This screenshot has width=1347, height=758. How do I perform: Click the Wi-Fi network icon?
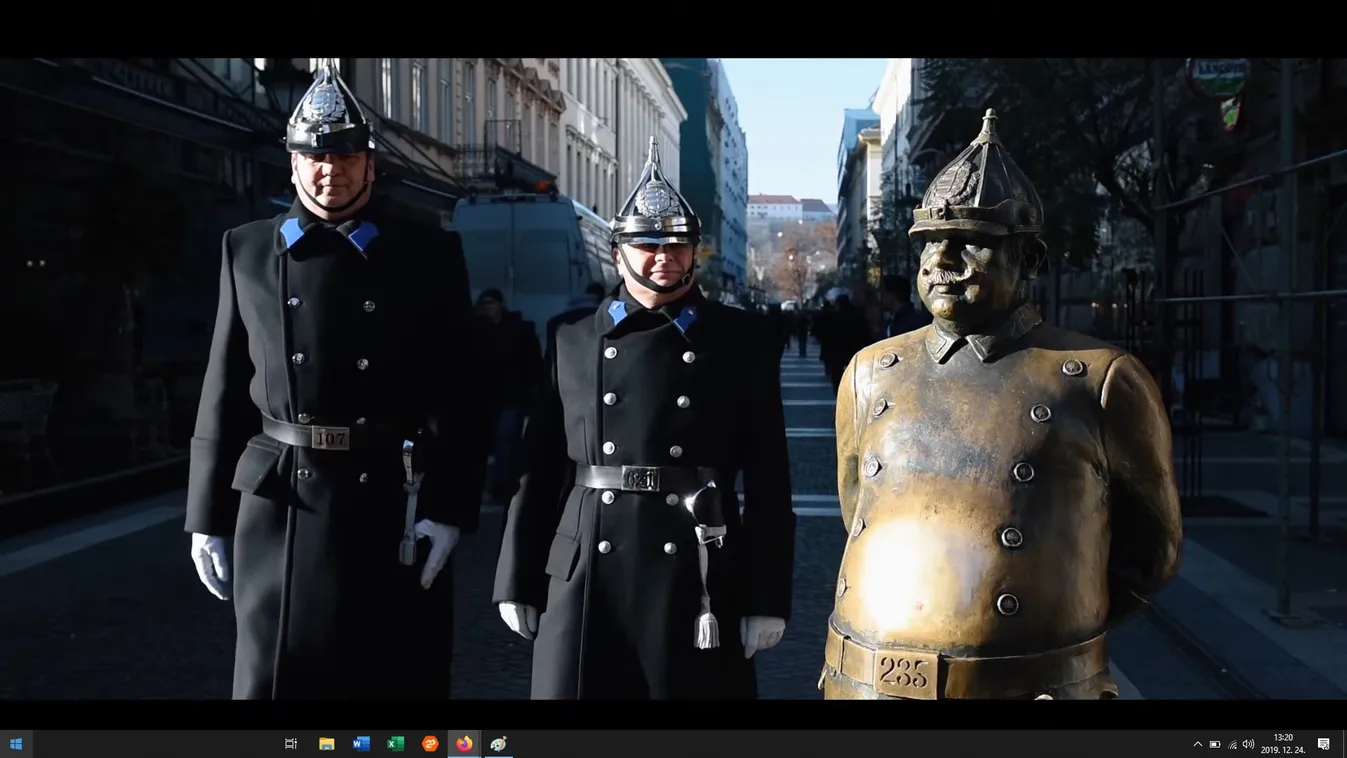[1231, 743]
